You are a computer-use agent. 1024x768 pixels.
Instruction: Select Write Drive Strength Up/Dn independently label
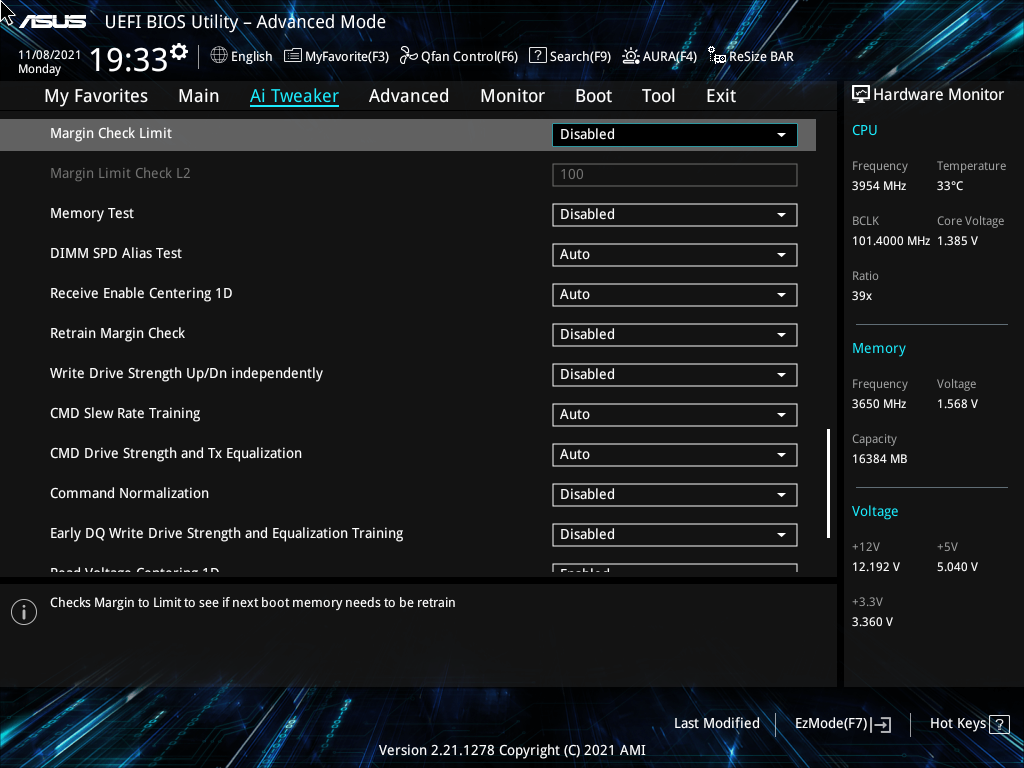187,374
